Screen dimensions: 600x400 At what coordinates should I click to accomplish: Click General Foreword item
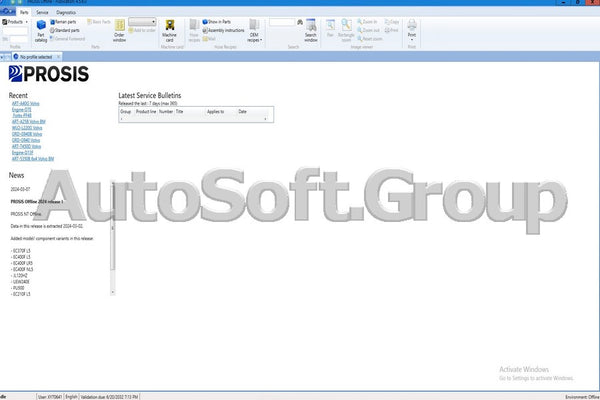(67, 39)
